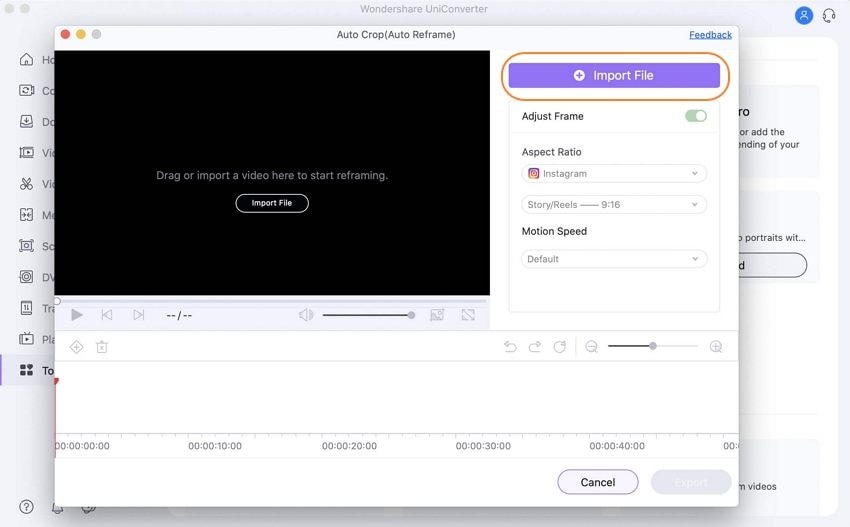Screen dimensions: 850x527
Task: Open Video Compressor icon in sidebar
Action: click(x=26, y=153)
